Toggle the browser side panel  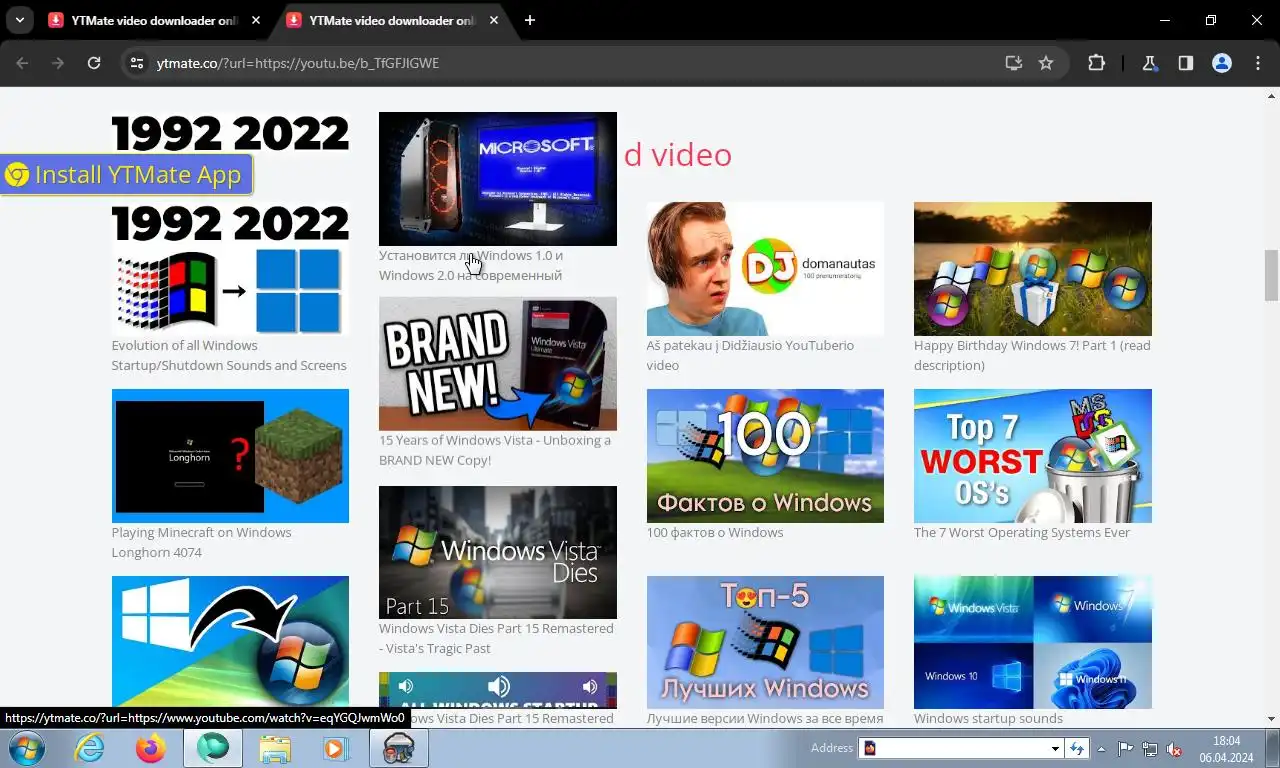(1186, 63)
